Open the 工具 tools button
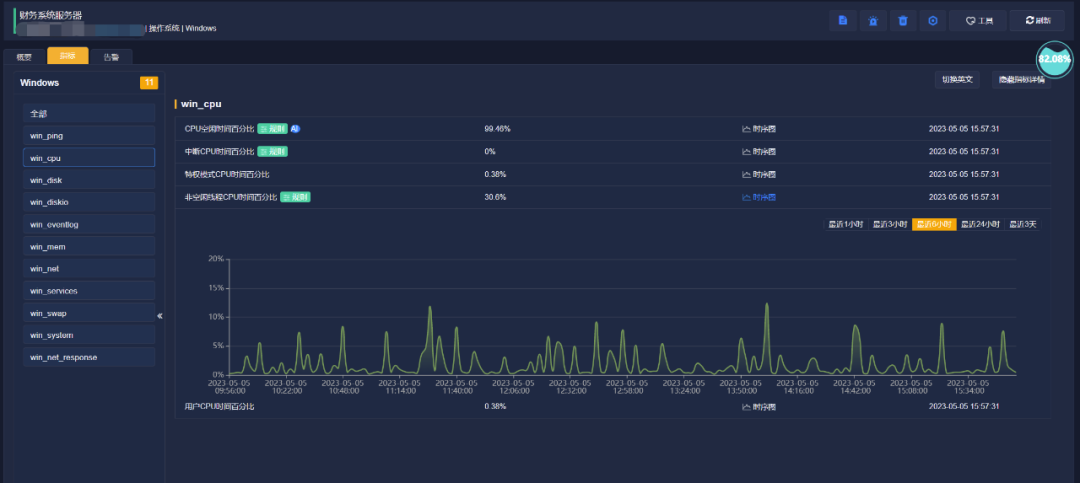 977,21
